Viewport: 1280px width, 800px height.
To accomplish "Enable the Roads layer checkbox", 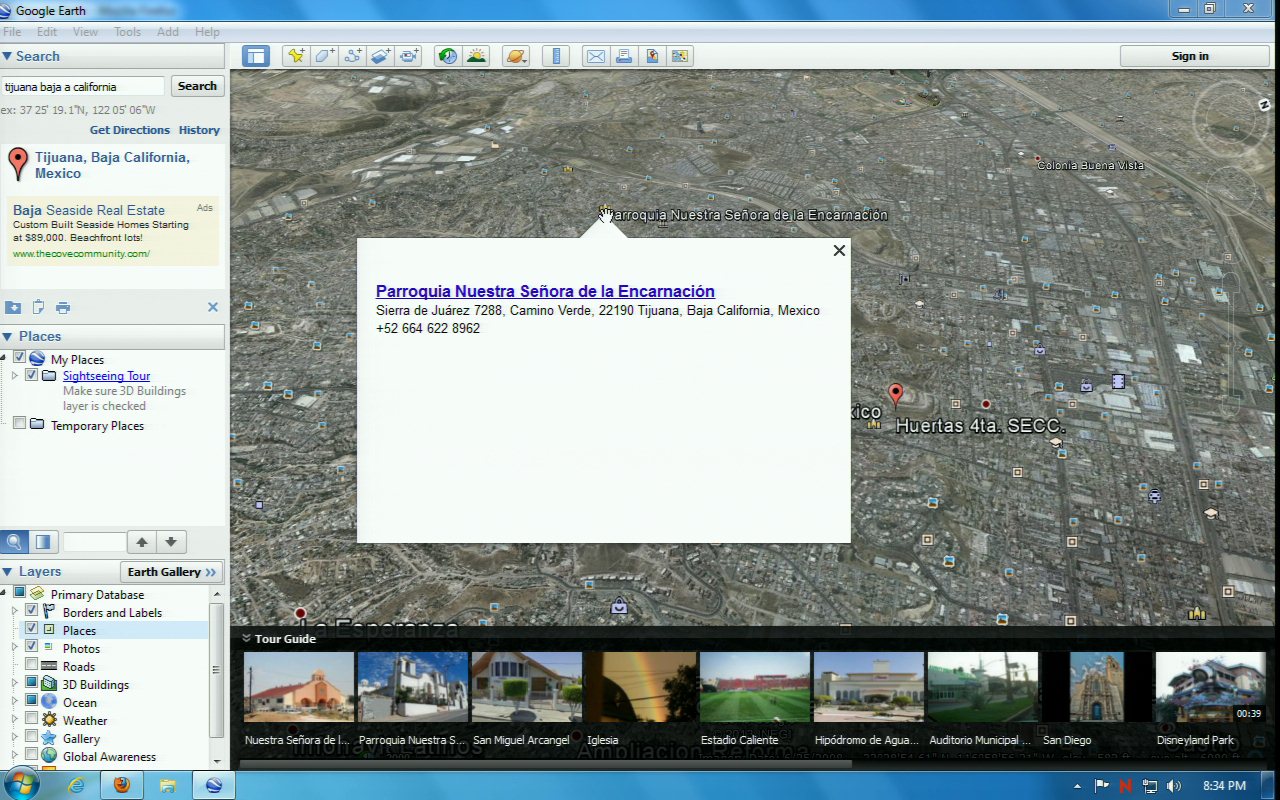I will (x=32, y=665).
